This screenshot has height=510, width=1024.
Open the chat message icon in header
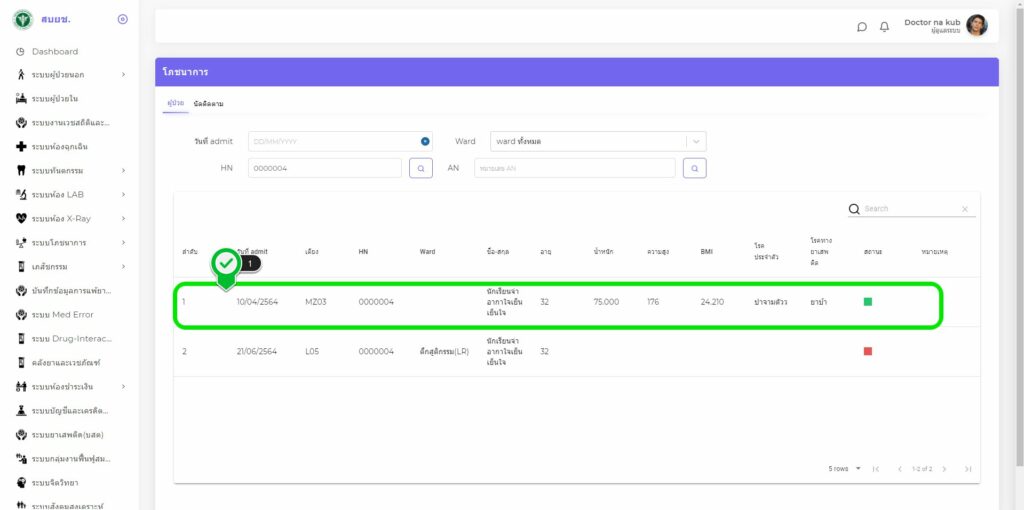(862, 27)
